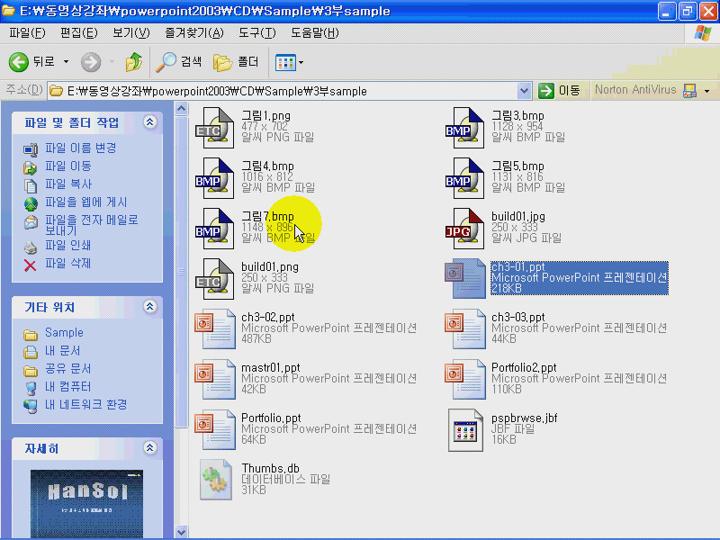720x540 pixels.
Task: Click the HanSol preview thumbnail
Action: 87,504
